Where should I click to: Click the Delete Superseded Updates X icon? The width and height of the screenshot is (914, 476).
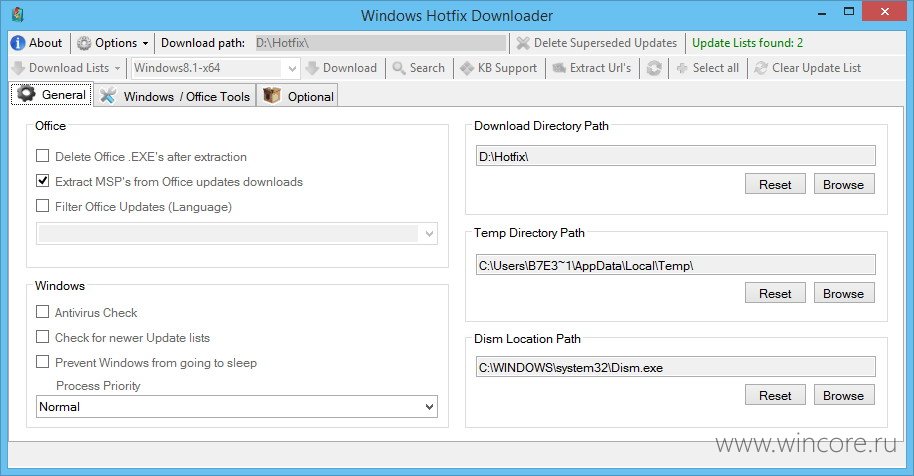point(523,43)
